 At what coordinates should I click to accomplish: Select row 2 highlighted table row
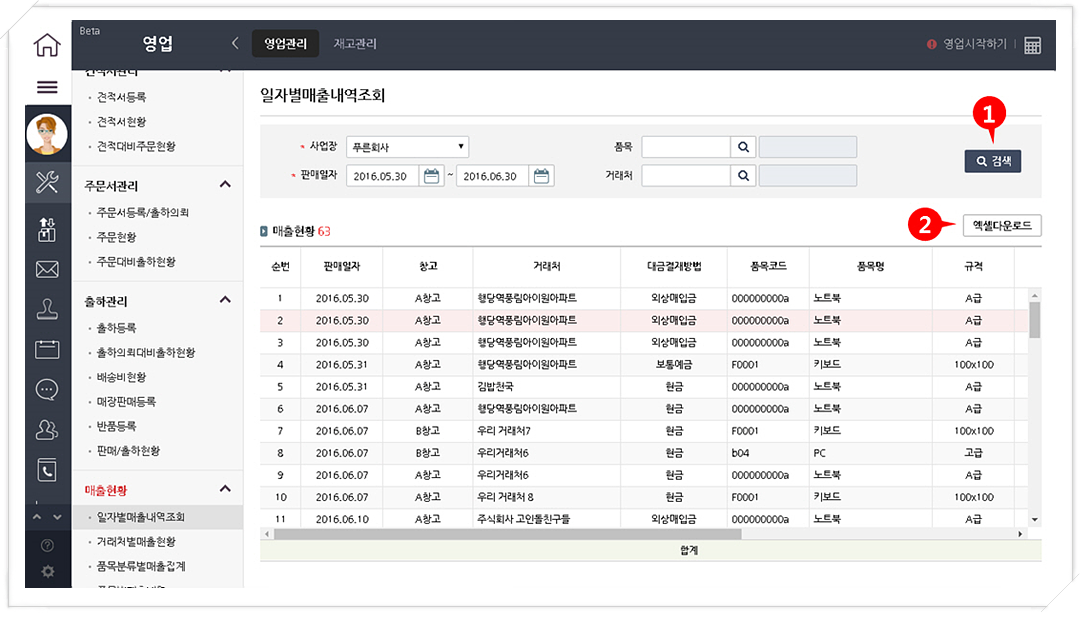point(644,321)
